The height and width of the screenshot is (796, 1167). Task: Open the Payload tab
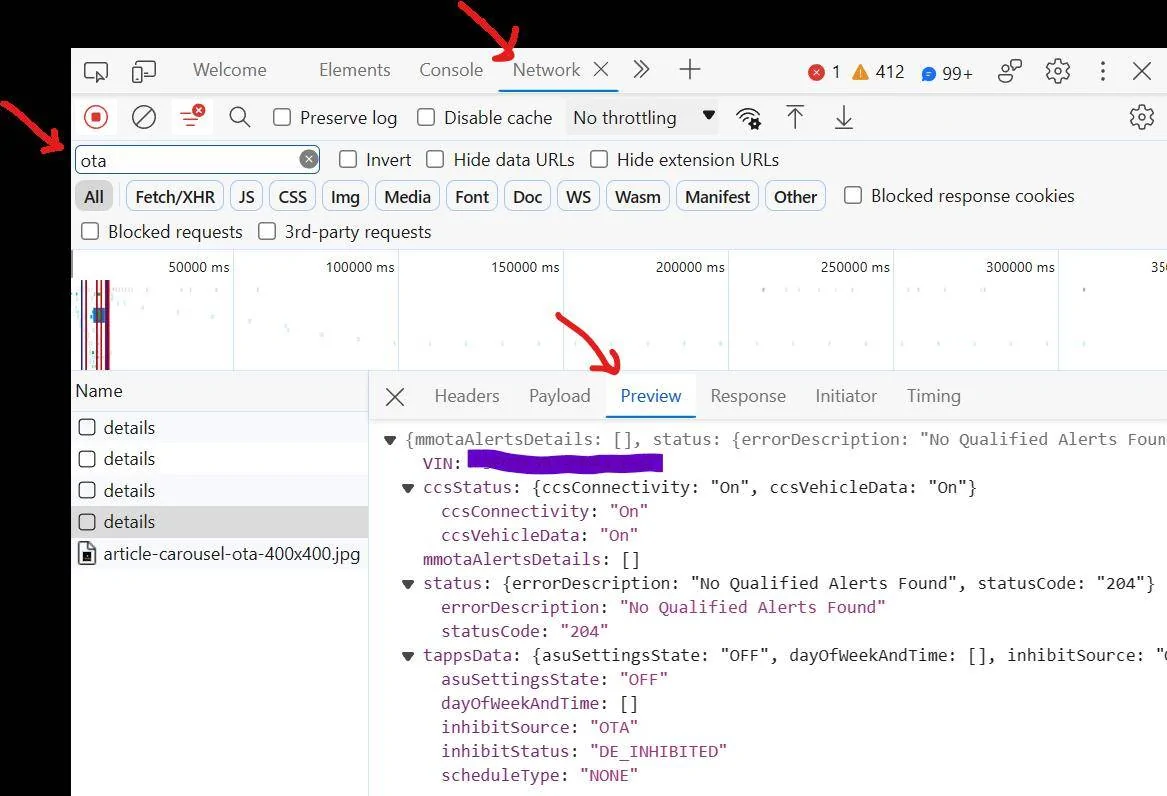click(560, 397)
